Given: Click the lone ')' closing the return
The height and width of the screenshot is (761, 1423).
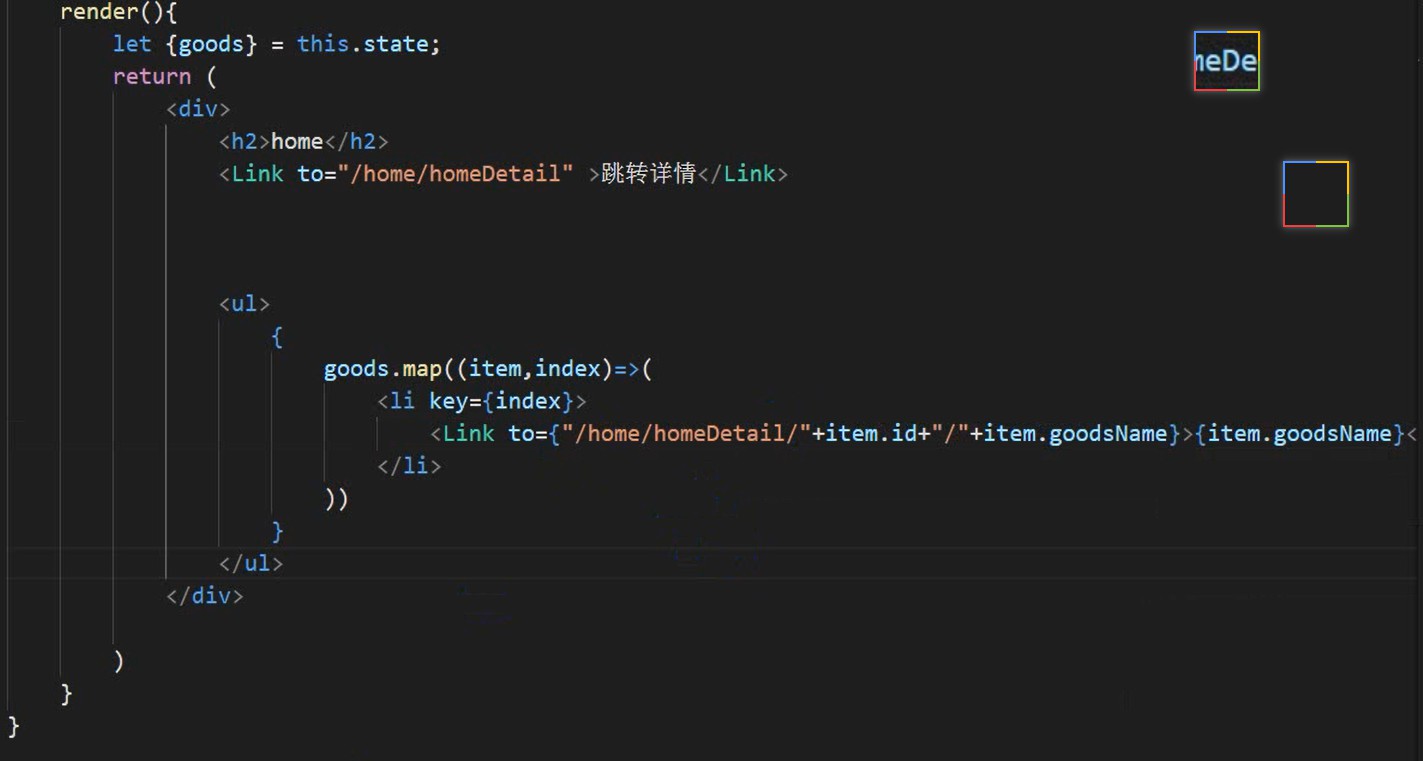Looking at the screenshot, I should pos(119,660).
